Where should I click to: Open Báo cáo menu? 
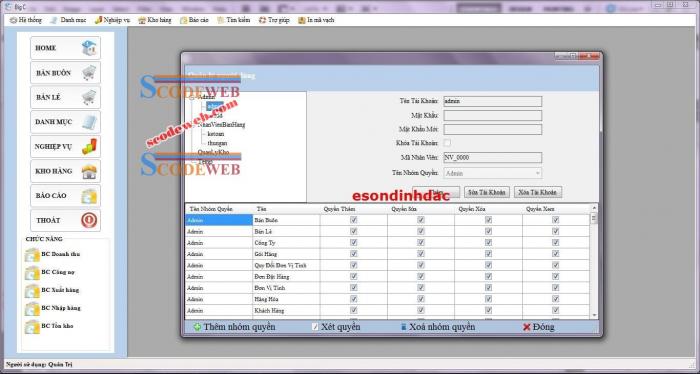tap(194, 20)
